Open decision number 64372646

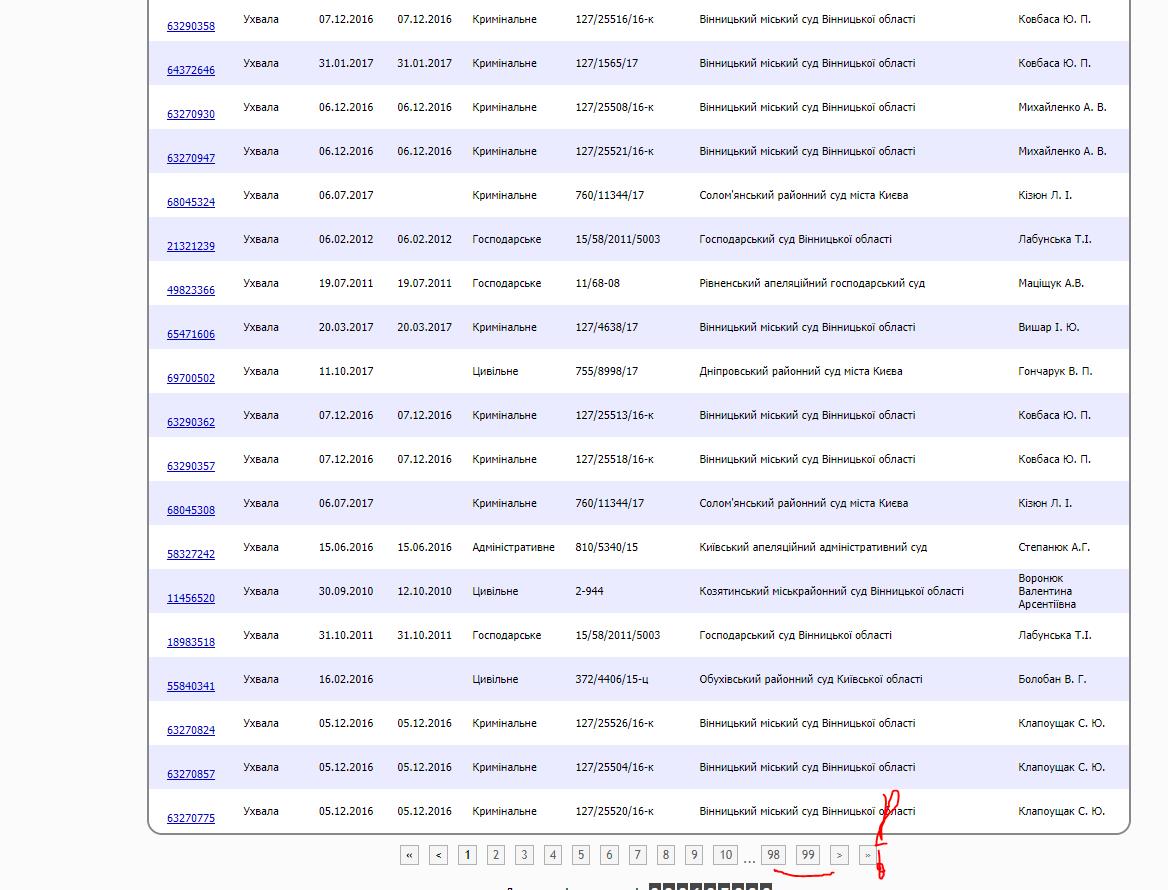tap(190, 70)
